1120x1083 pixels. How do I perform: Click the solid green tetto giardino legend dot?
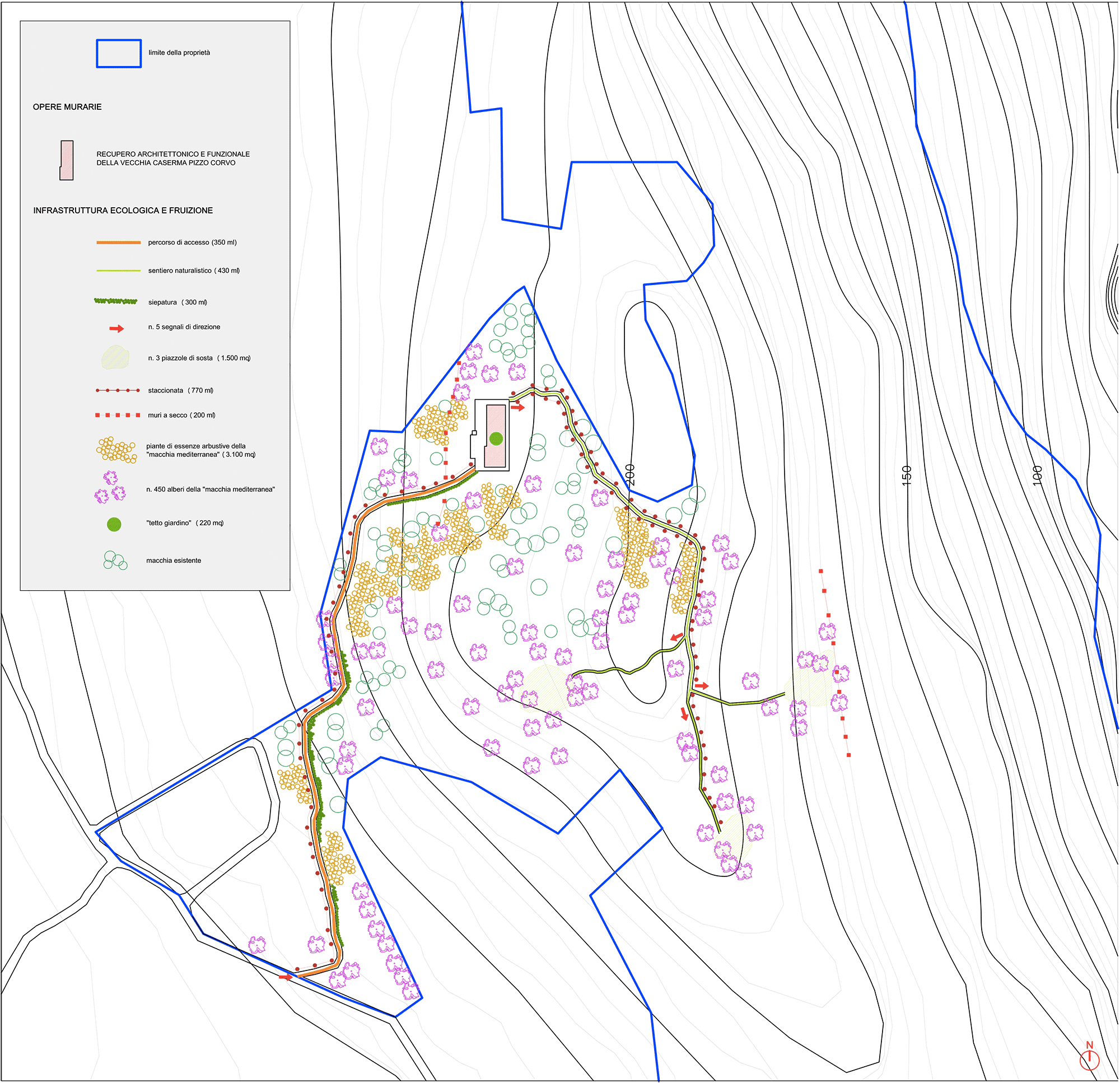click(x=114, y=525)
